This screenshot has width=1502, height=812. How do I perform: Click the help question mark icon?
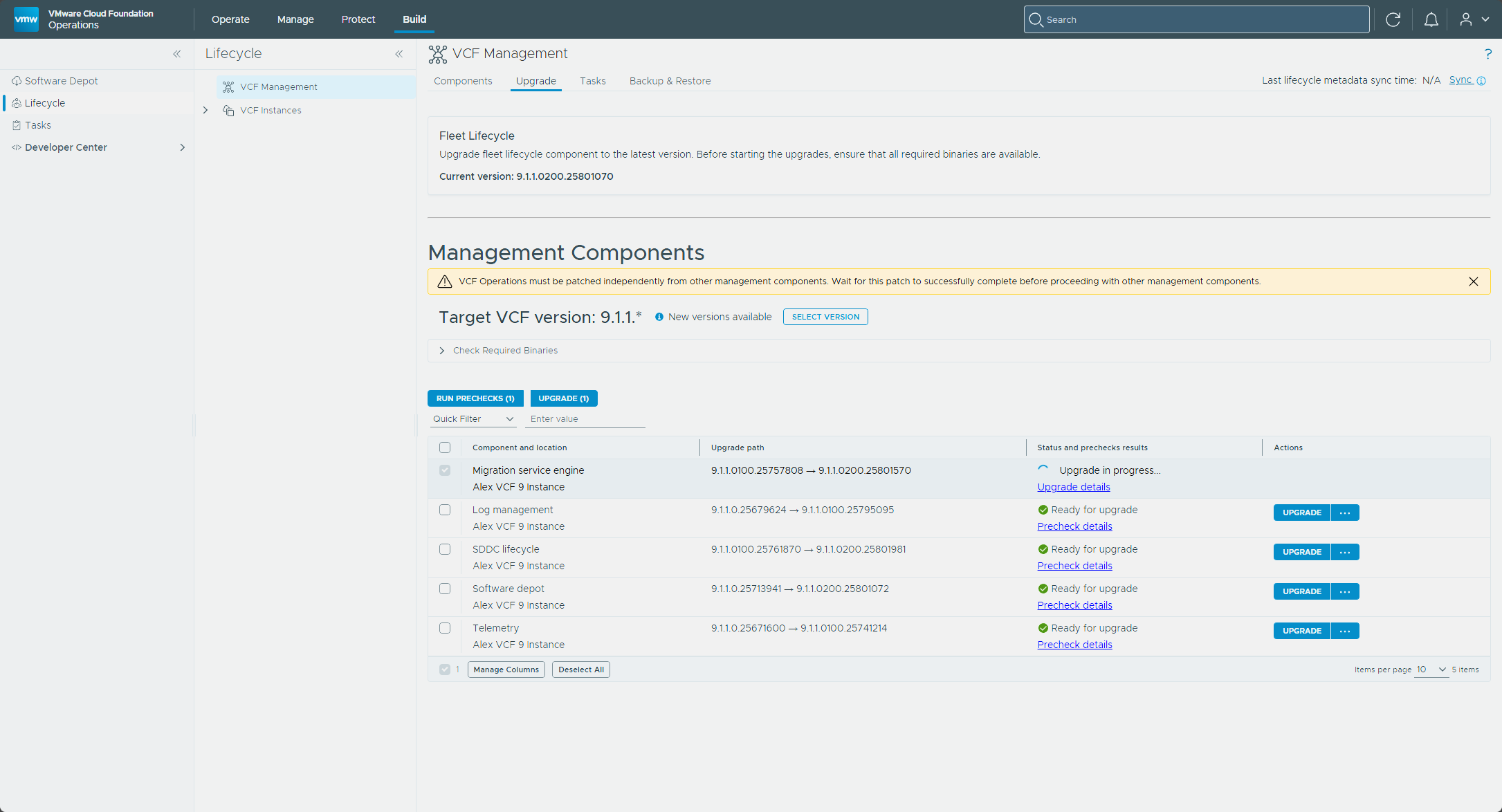pos(1487,53)
